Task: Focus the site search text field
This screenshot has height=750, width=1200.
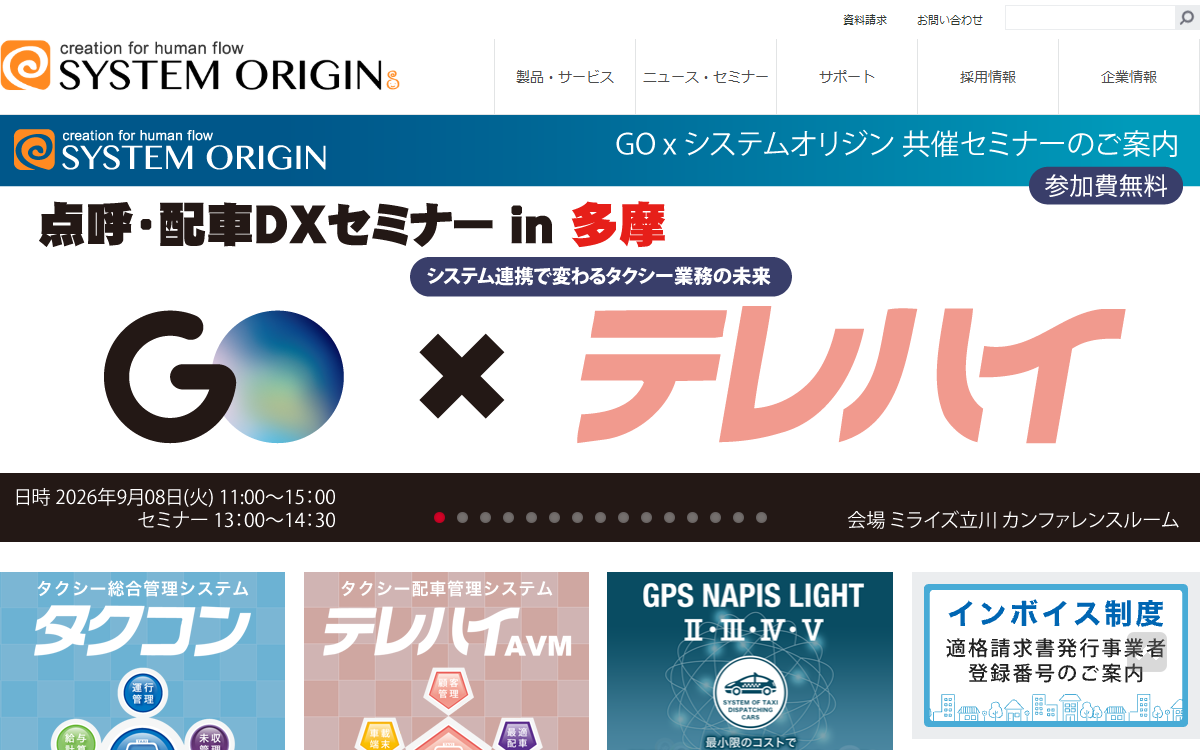Action: [1089, 17]
